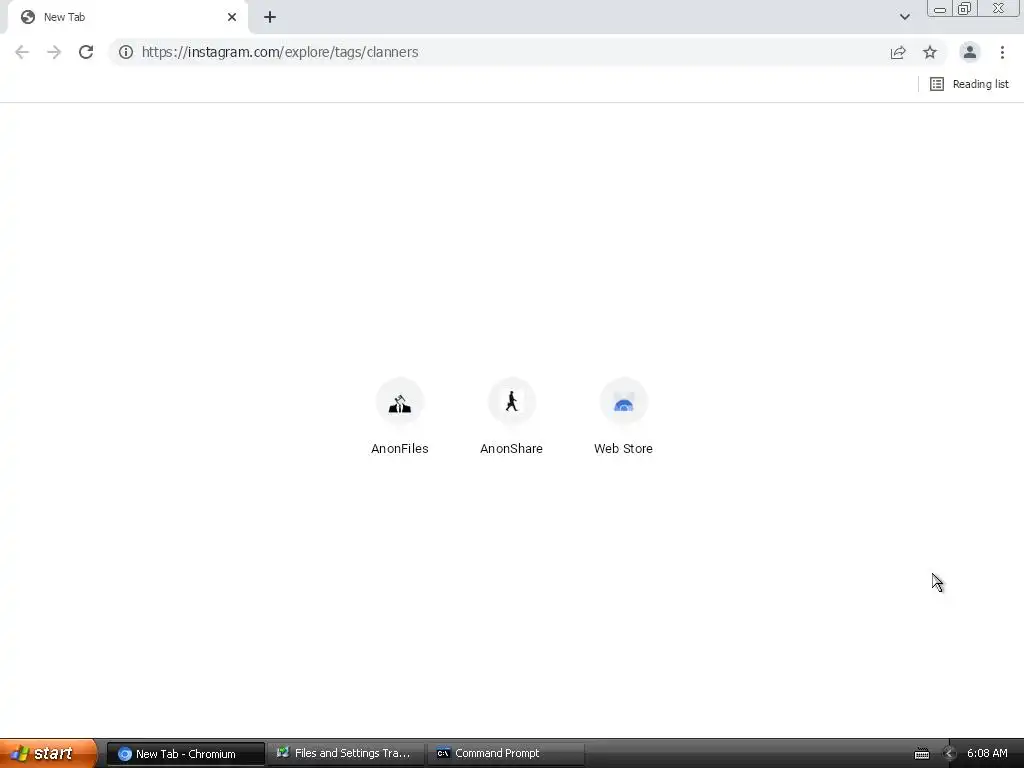
Task: Share this page icon in address bar
Action: (x=898, y=52)
